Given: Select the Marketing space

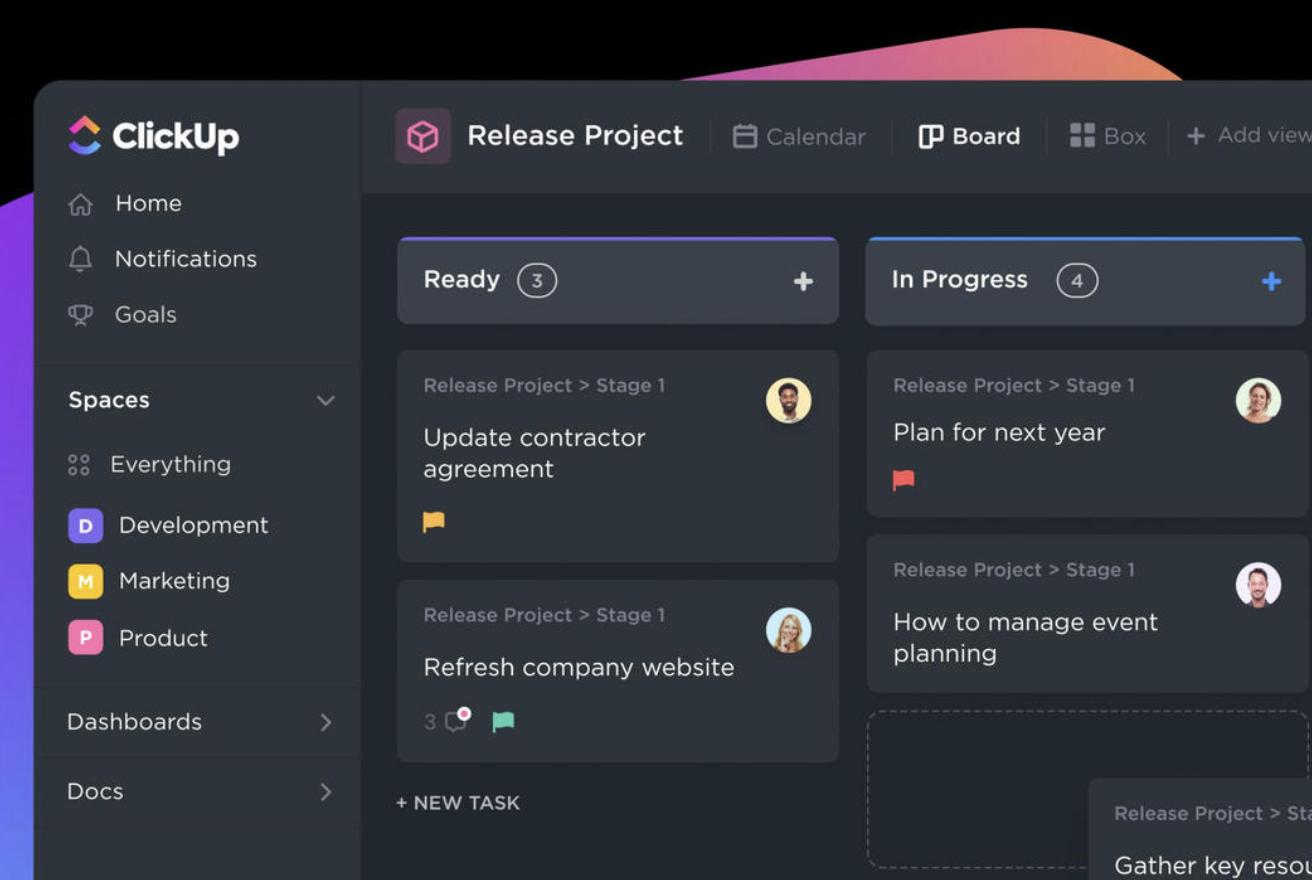Looking at the screenshot, I should [x=173, y=581].
